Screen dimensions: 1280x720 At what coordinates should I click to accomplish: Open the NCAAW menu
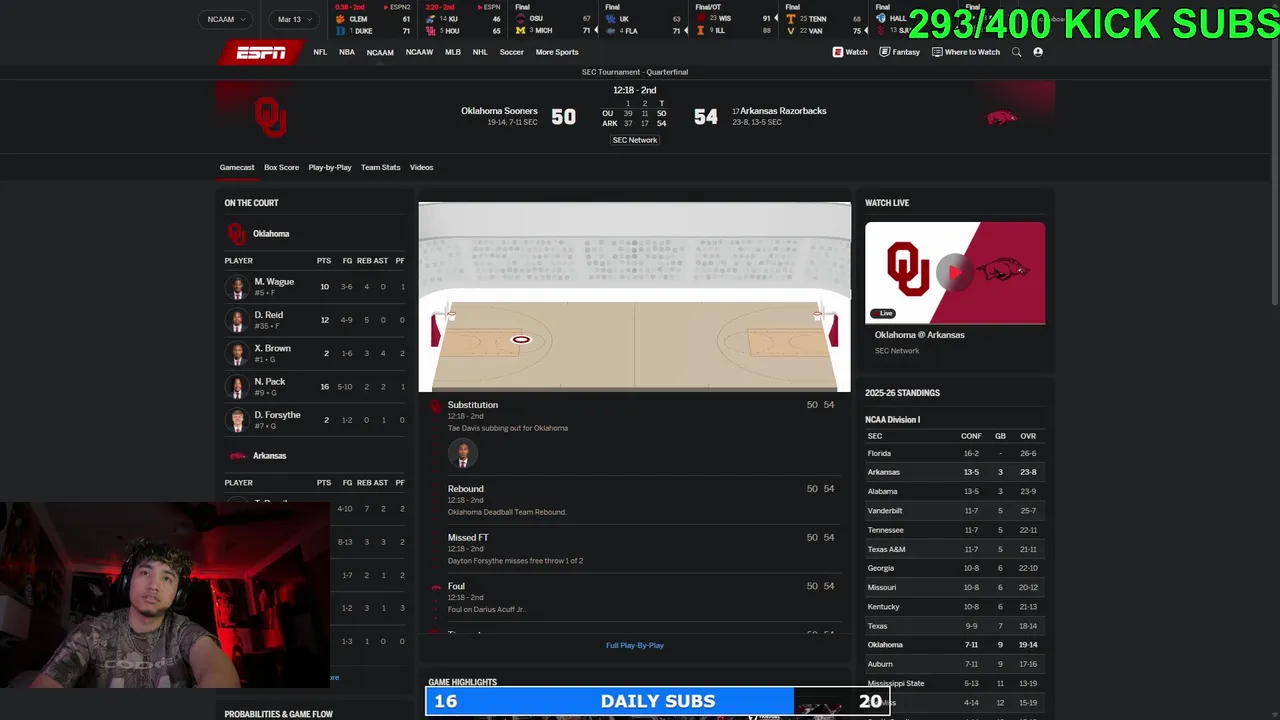(x=419, y=52)
